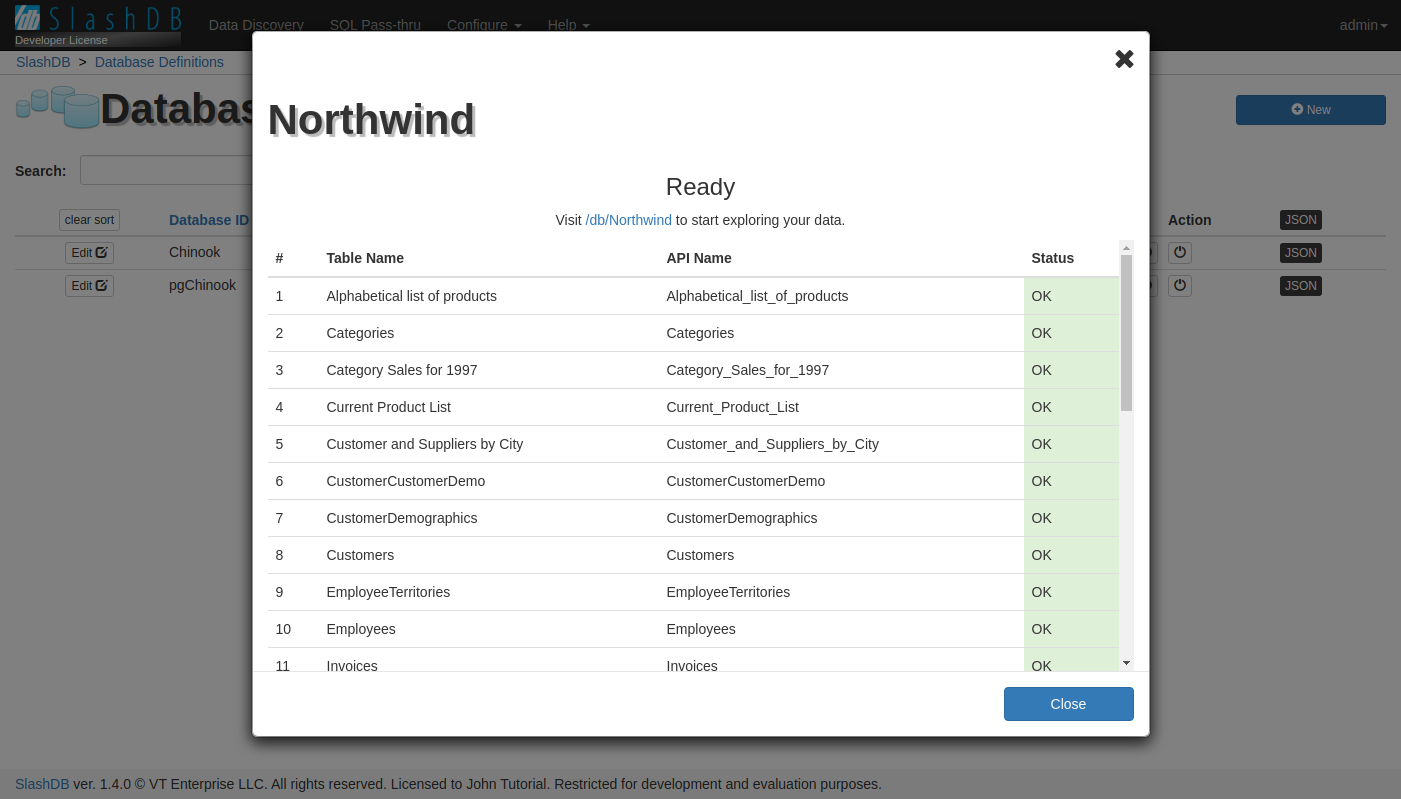Screen dimensions: 1401x799
Task: Open the Data Discovery menu item
Action: pyautogui.click(x=256, y=25)
